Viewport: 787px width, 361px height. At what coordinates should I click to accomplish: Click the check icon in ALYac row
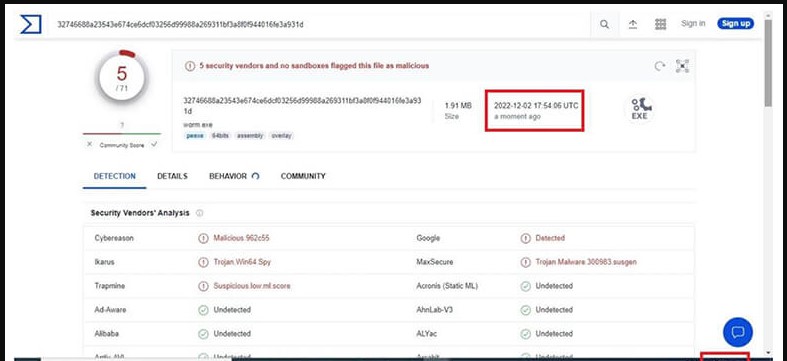tap(526, 333)
